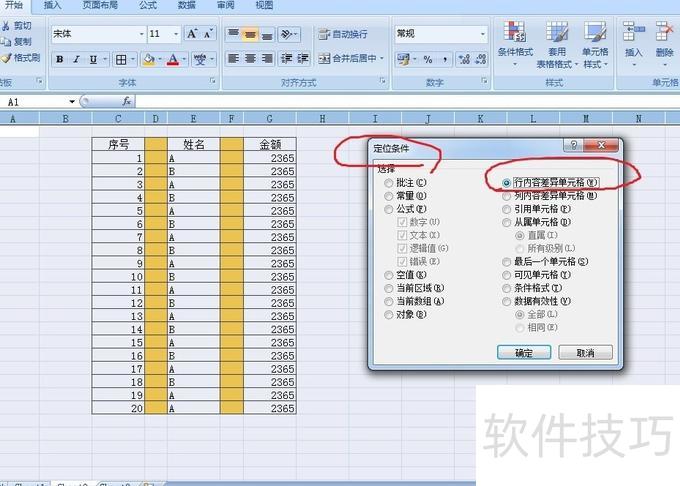680x486 pixels.
Task: Increase decimal places
Action: tap(464, 59)
